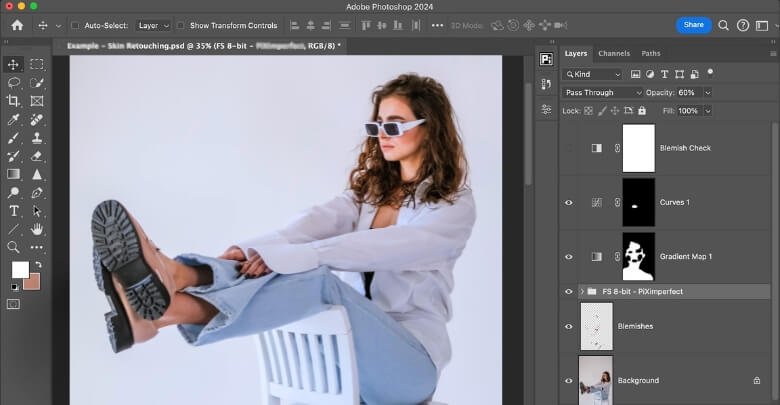The image size is (780, 405).
Task: Select the Move tool in the toolbox
Action: click(x=13, y=65)
